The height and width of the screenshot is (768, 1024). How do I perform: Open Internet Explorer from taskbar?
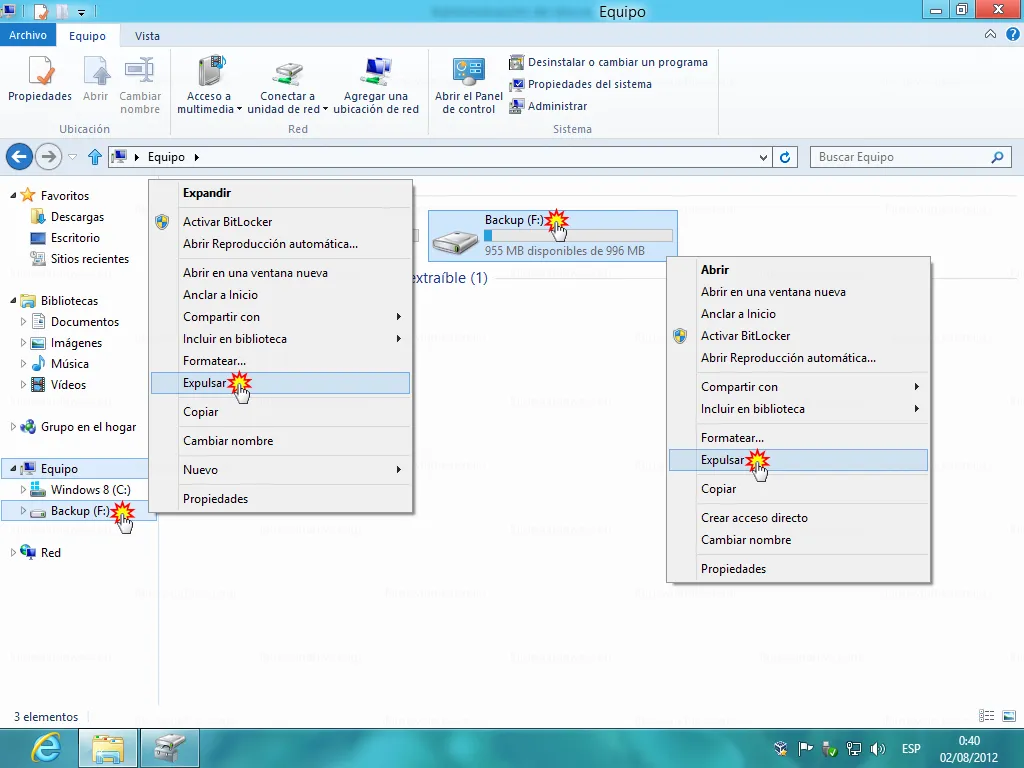tap(46, 748)
